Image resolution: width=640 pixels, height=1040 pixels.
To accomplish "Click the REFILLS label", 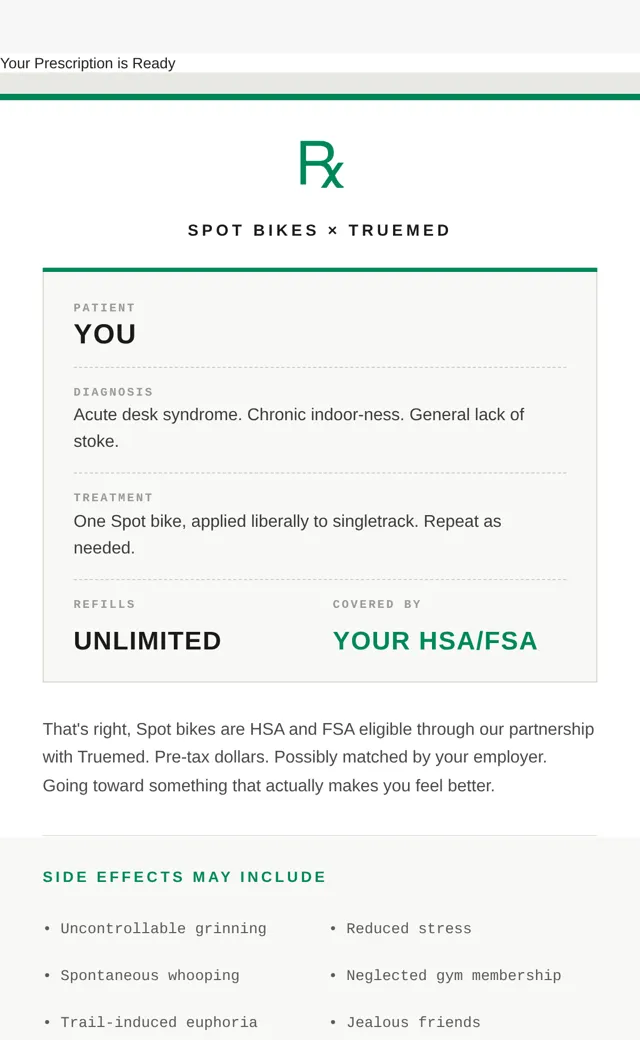I will point(104,604).
